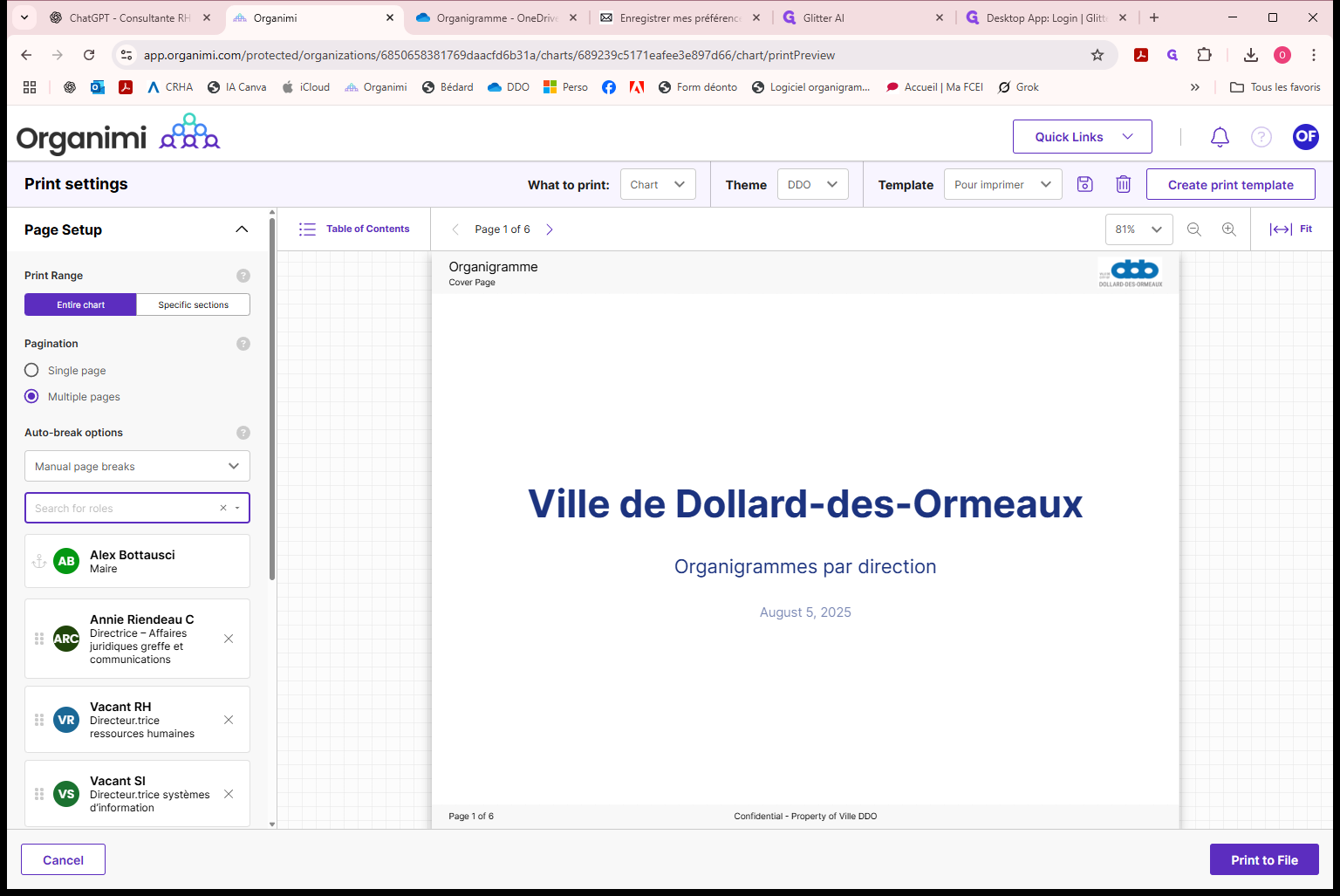Open What to print Chart dropdown
The height and width of the screenshot is (896, 1340).
point(658,184)
